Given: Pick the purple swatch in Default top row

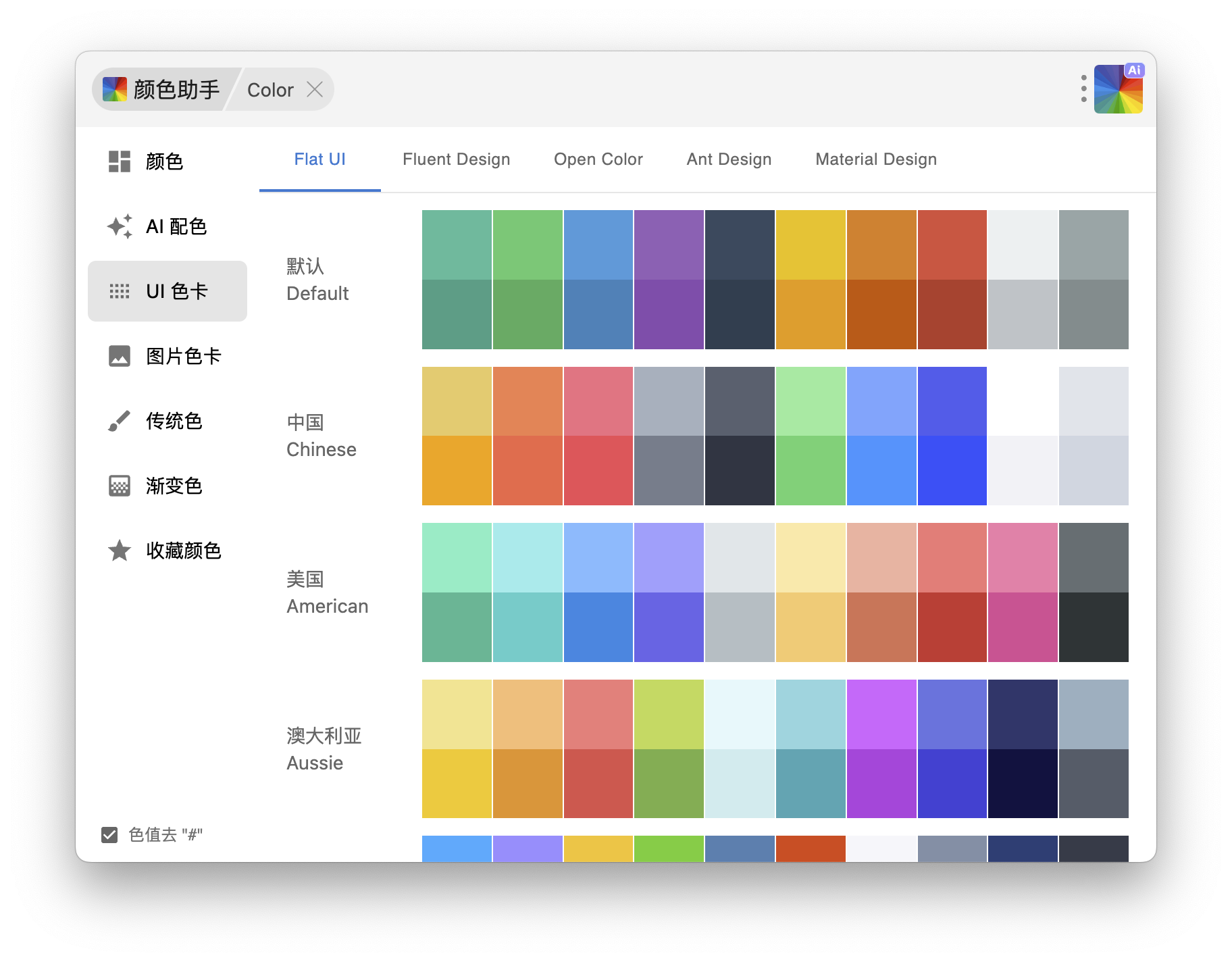Looking at the screenshot, I should point(669,245).
